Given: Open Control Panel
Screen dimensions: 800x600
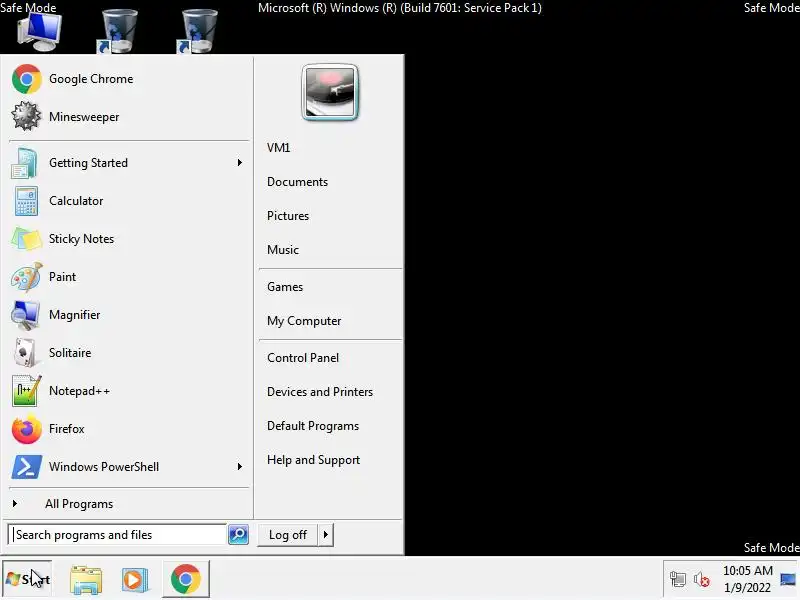Looking at the screenshot, I should click(x=303, y=358).
